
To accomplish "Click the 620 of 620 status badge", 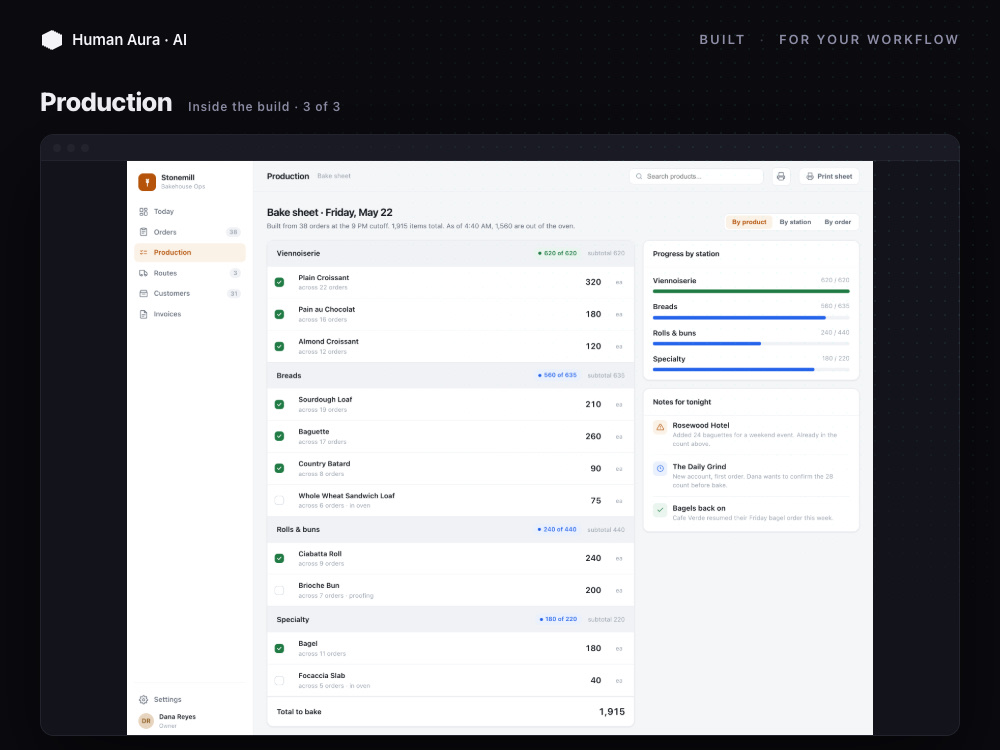I will tap(557, 253).
